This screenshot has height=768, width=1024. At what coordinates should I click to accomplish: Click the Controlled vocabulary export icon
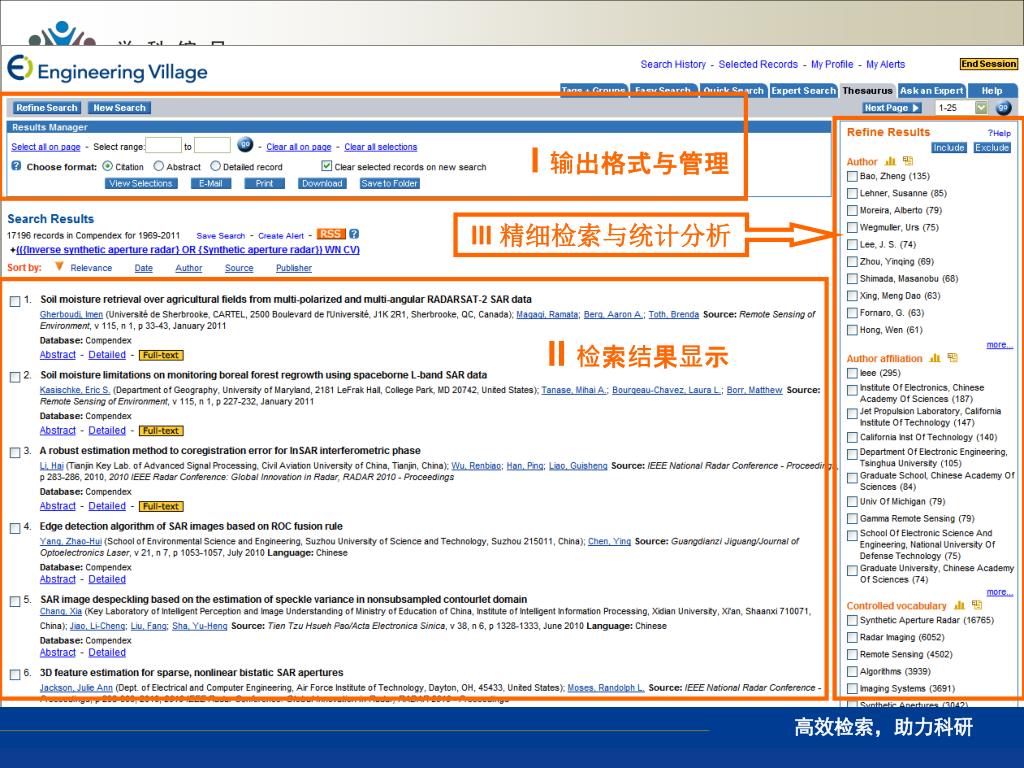click(977, 605)
